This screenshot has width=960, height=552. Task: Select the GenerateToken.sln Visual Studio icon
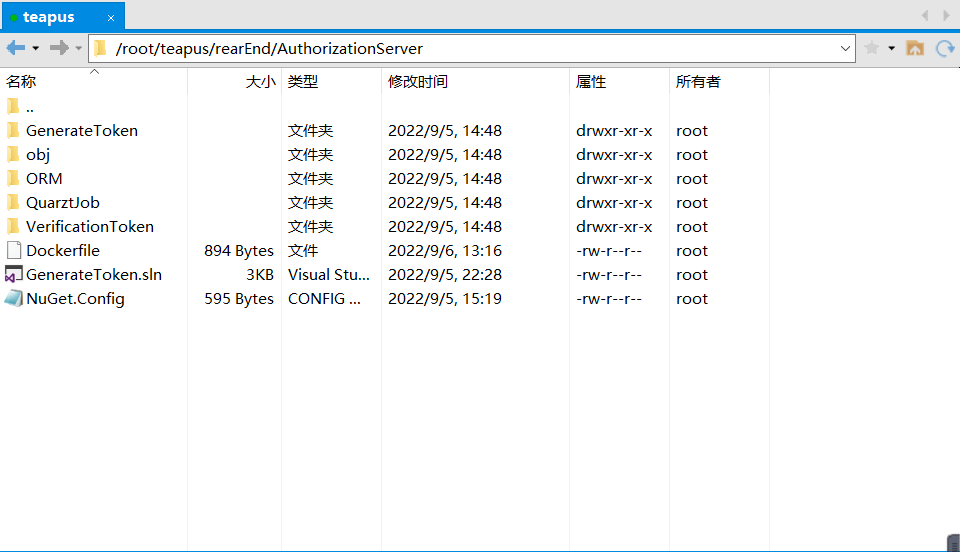click(x=13, y=274)
